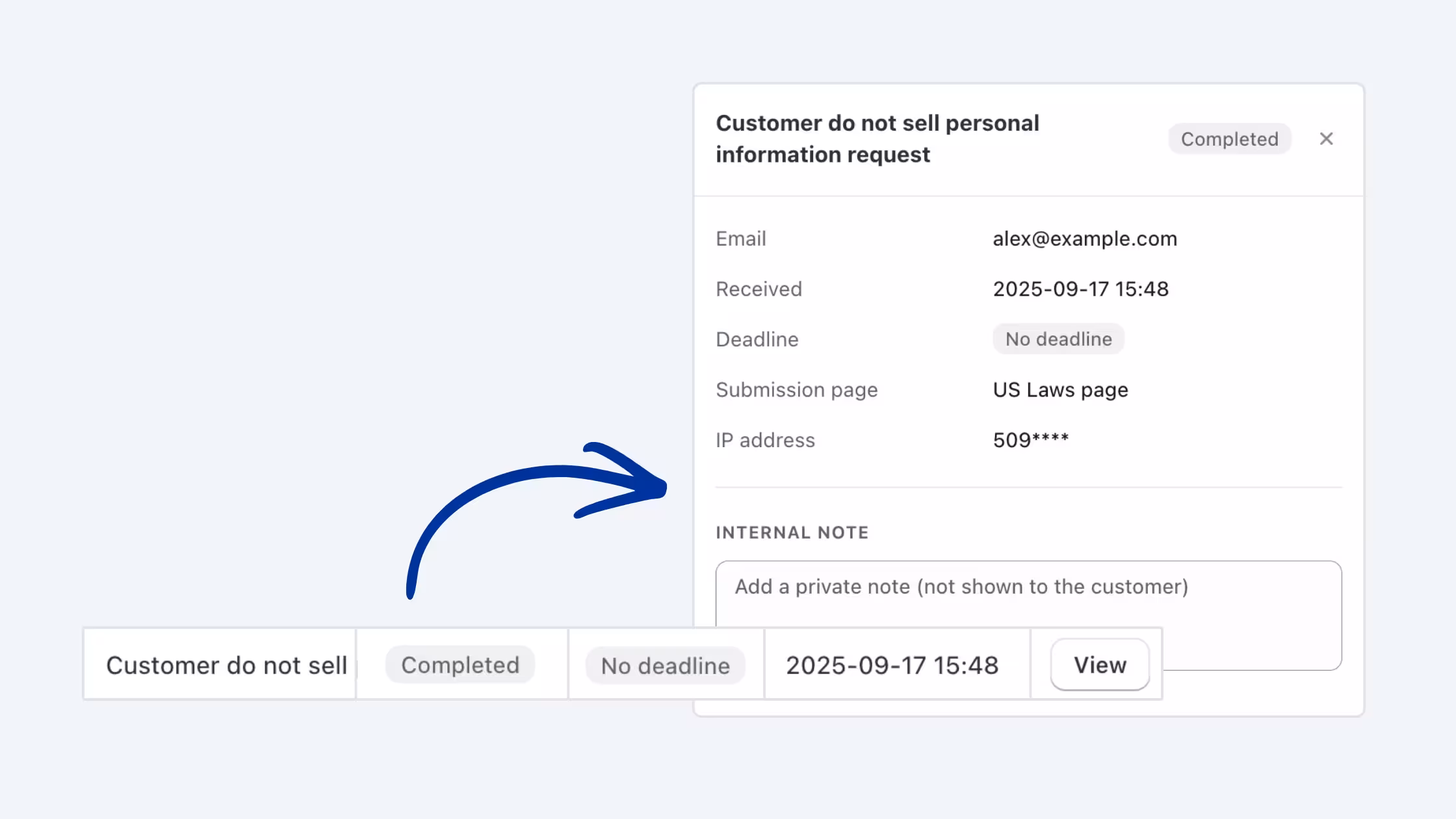Viewport: 1456px width, 819px height.
Task: Close the request details panel
Action: pos(1326,139)
